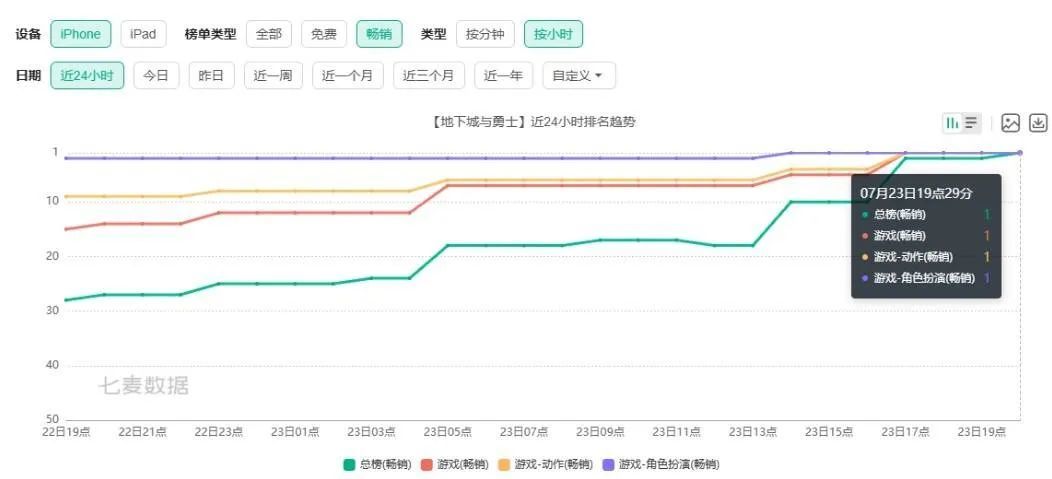Select iPad device option
This screenshot has width=1052, height=479.
point(143,34)
